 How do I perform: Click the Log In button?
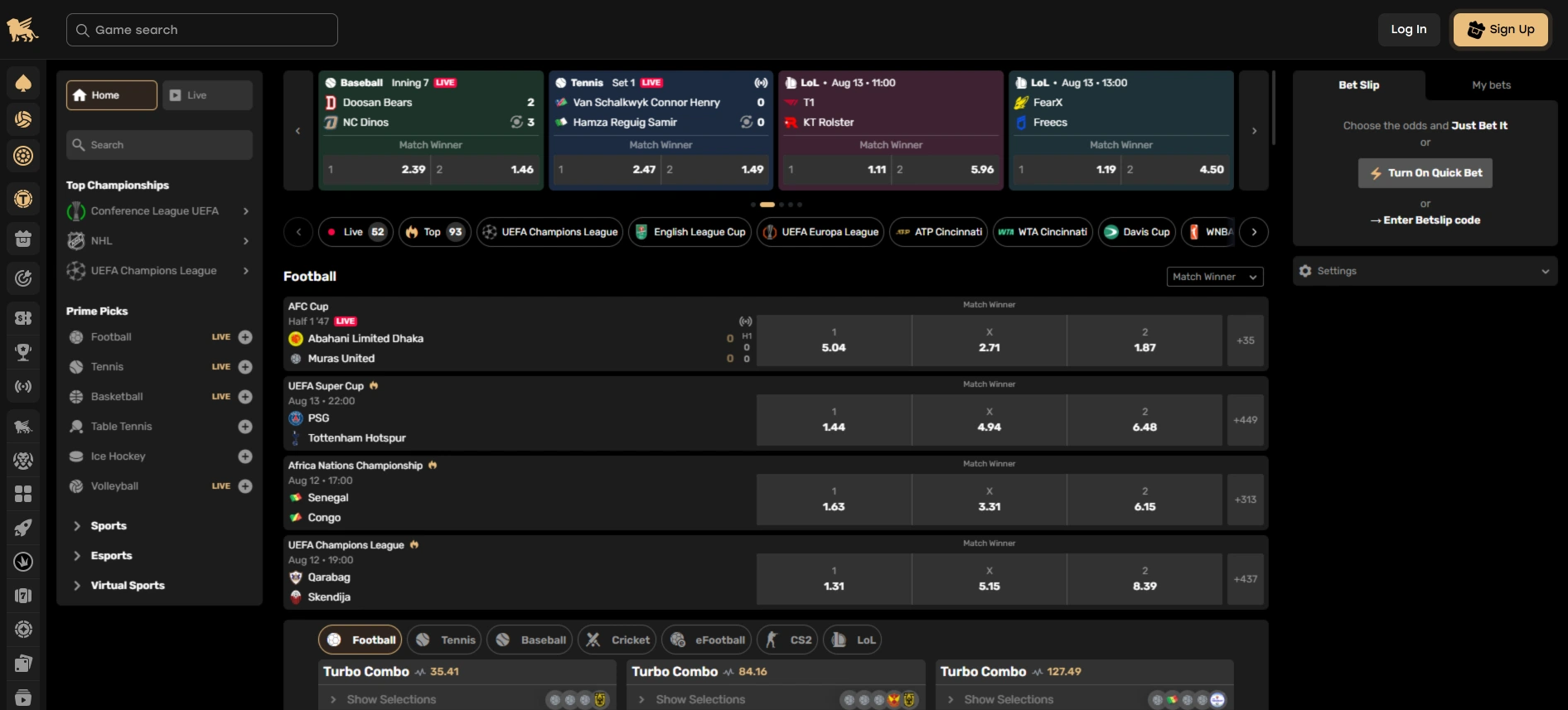click(1409, 30)
